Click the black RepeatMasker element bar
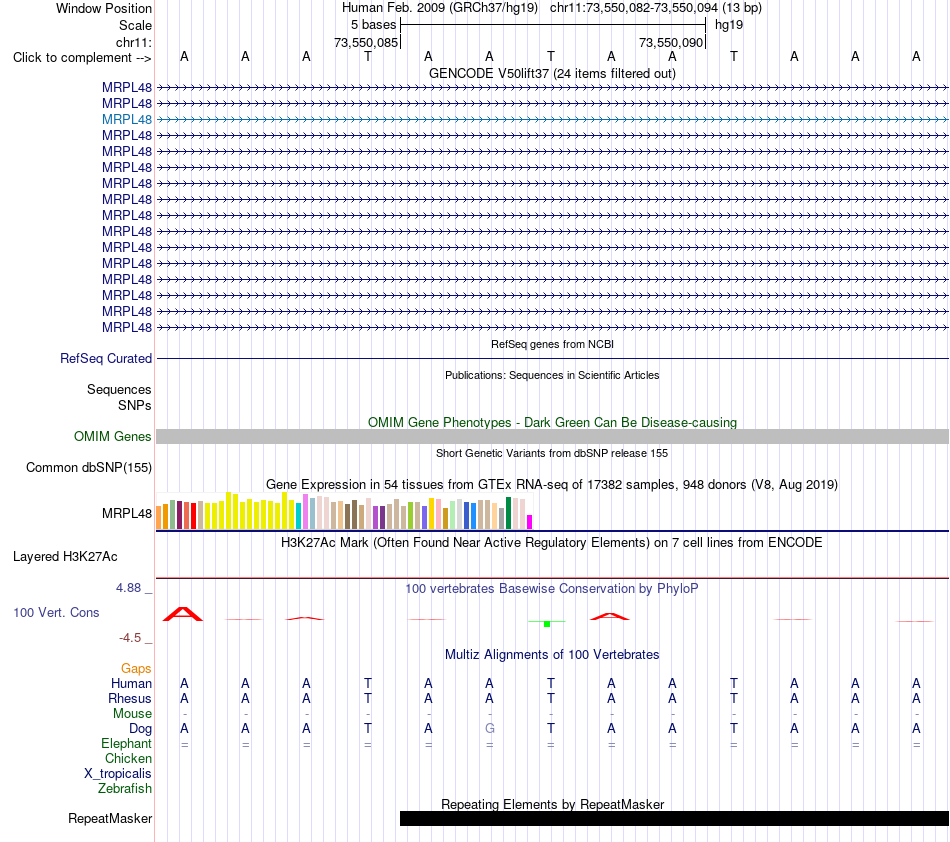The height and width of the screenshot is (842, 950). [674, 818]
